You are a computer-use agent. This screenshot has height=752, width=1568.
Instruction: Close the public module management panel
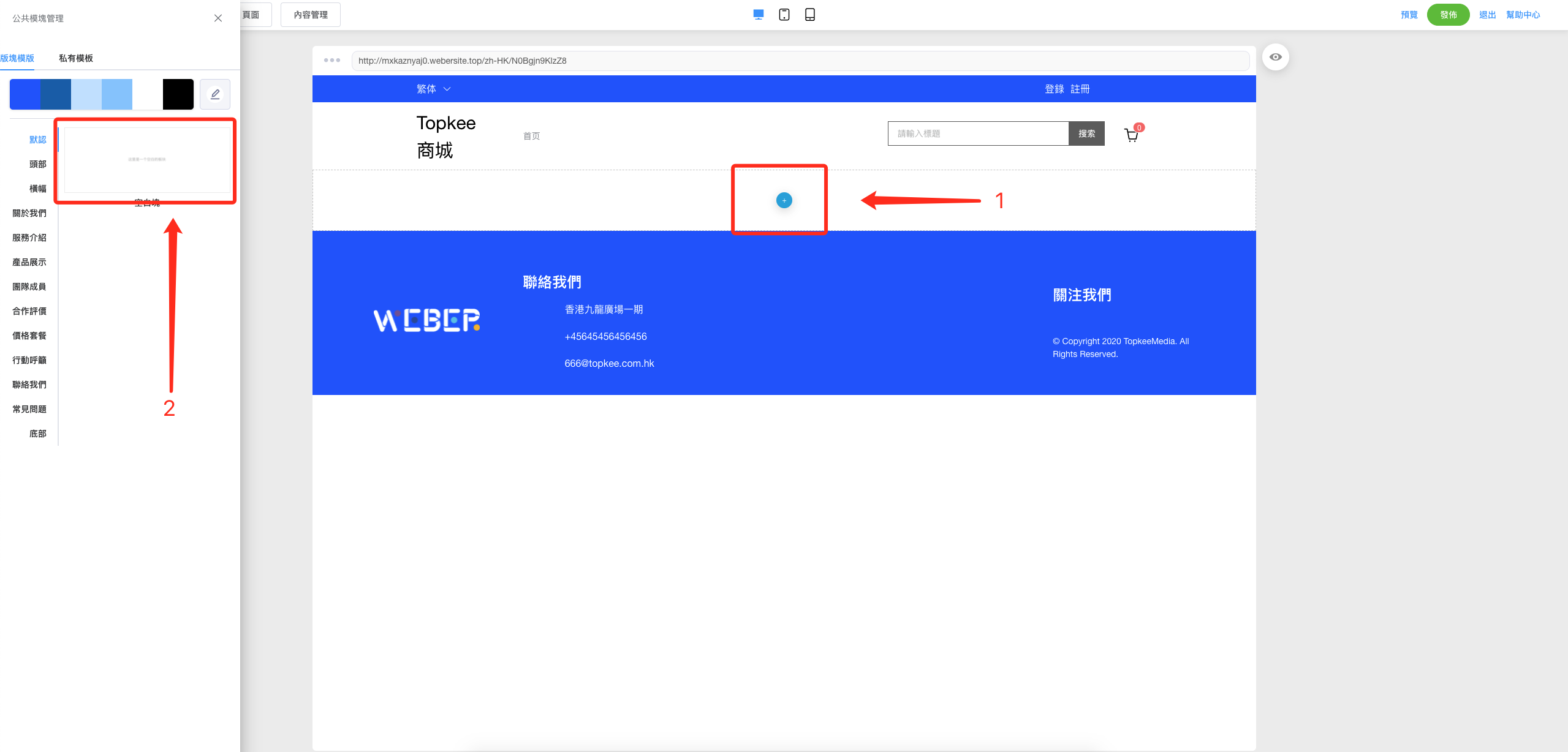click(x=218, y=18)
